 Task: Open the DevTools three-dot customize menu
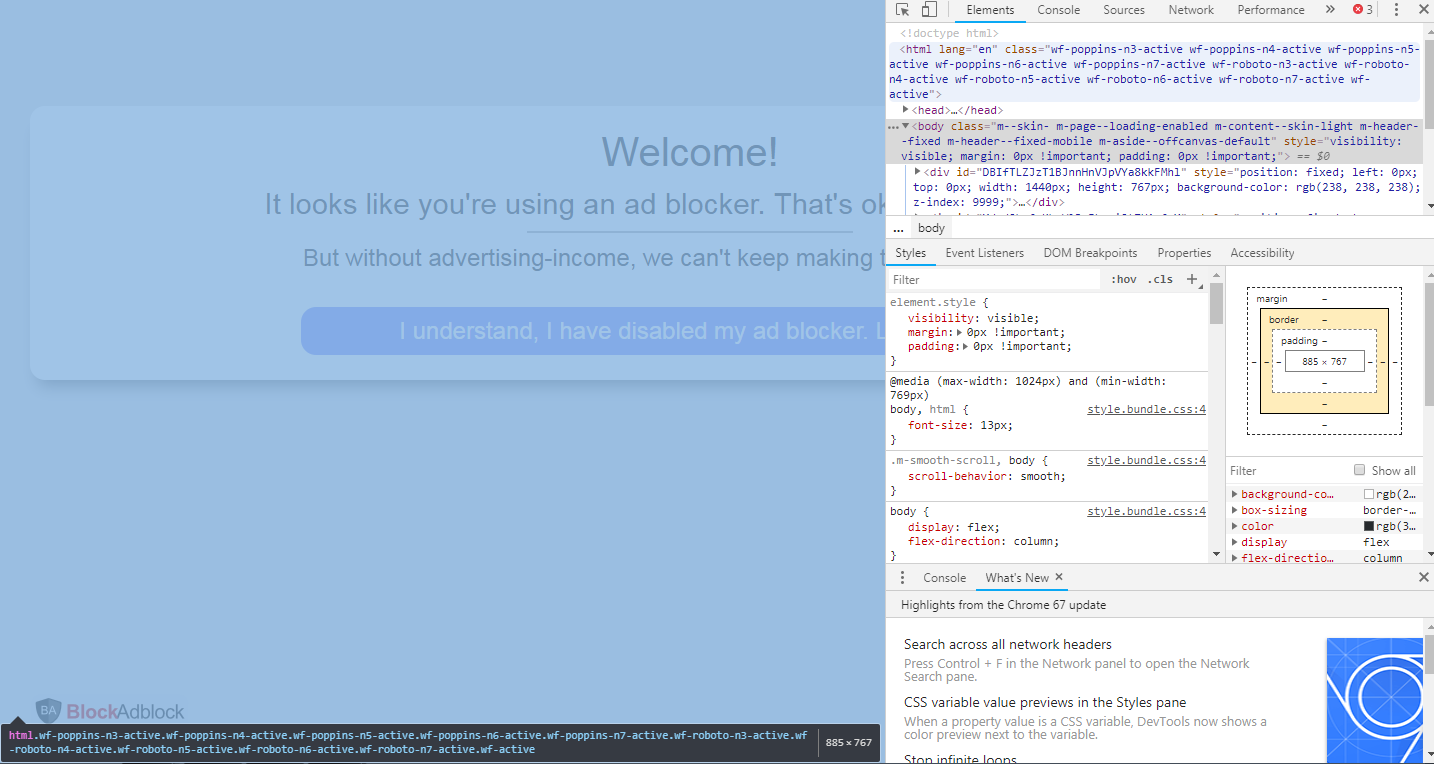pyautogui.click(x=1396, y=10)
